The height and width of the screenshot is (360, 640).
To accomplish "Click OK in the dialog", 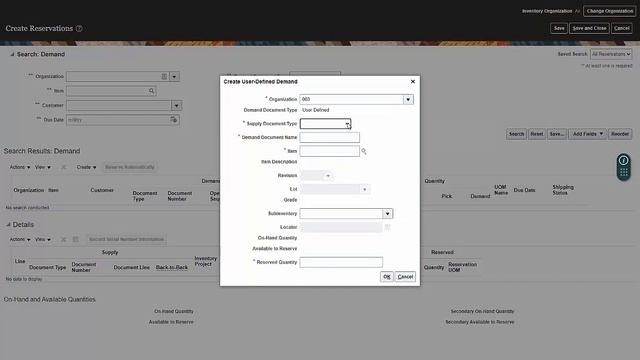I will pyautogui.click(x=387, y=277).
